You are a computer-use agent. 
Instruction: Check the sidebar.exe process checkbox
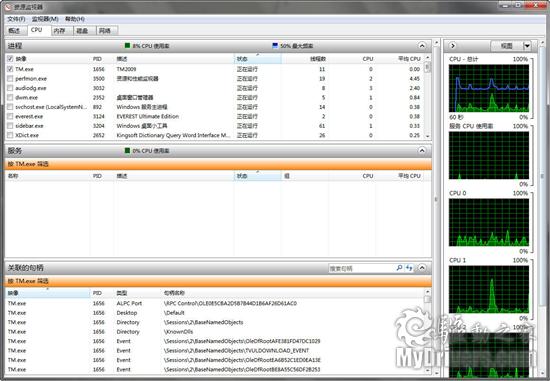(10, 126)
